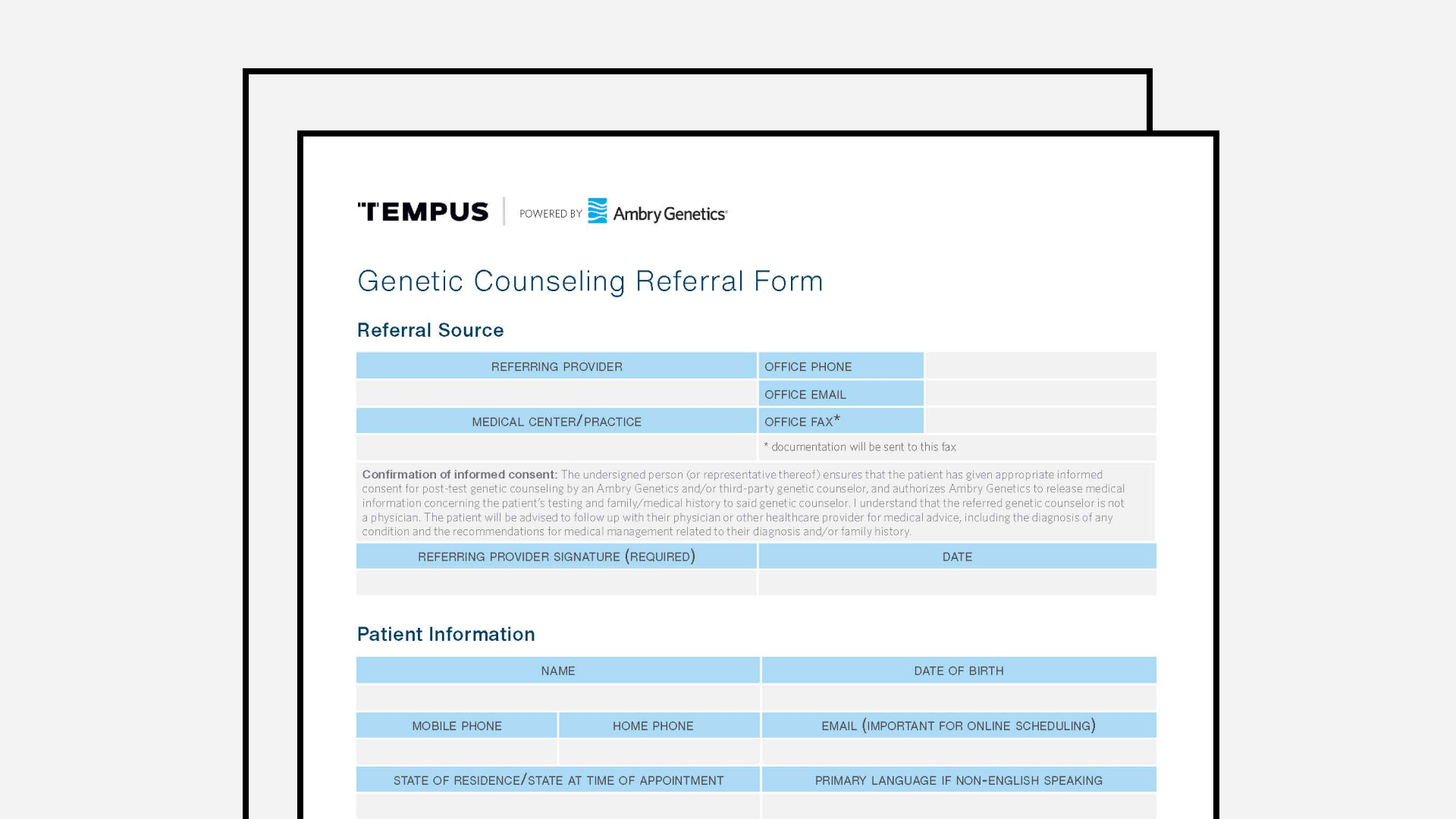Image resolution: width=1456 pixels, height=819 pixels.
Task: Select the NAME input field
Action: point(557,697)
